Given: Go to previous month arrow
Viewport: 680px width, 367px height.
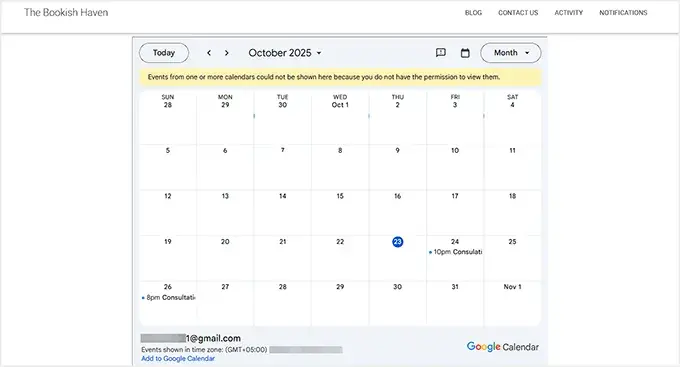Looking at the screenshot, I should point(209,53).
